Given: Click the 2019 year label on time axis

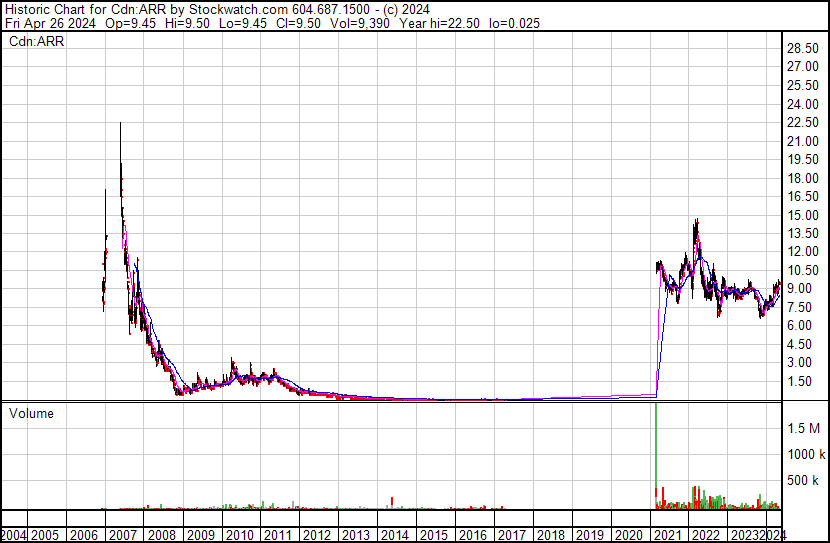Looking at the screenshot, I should point(589,535).
